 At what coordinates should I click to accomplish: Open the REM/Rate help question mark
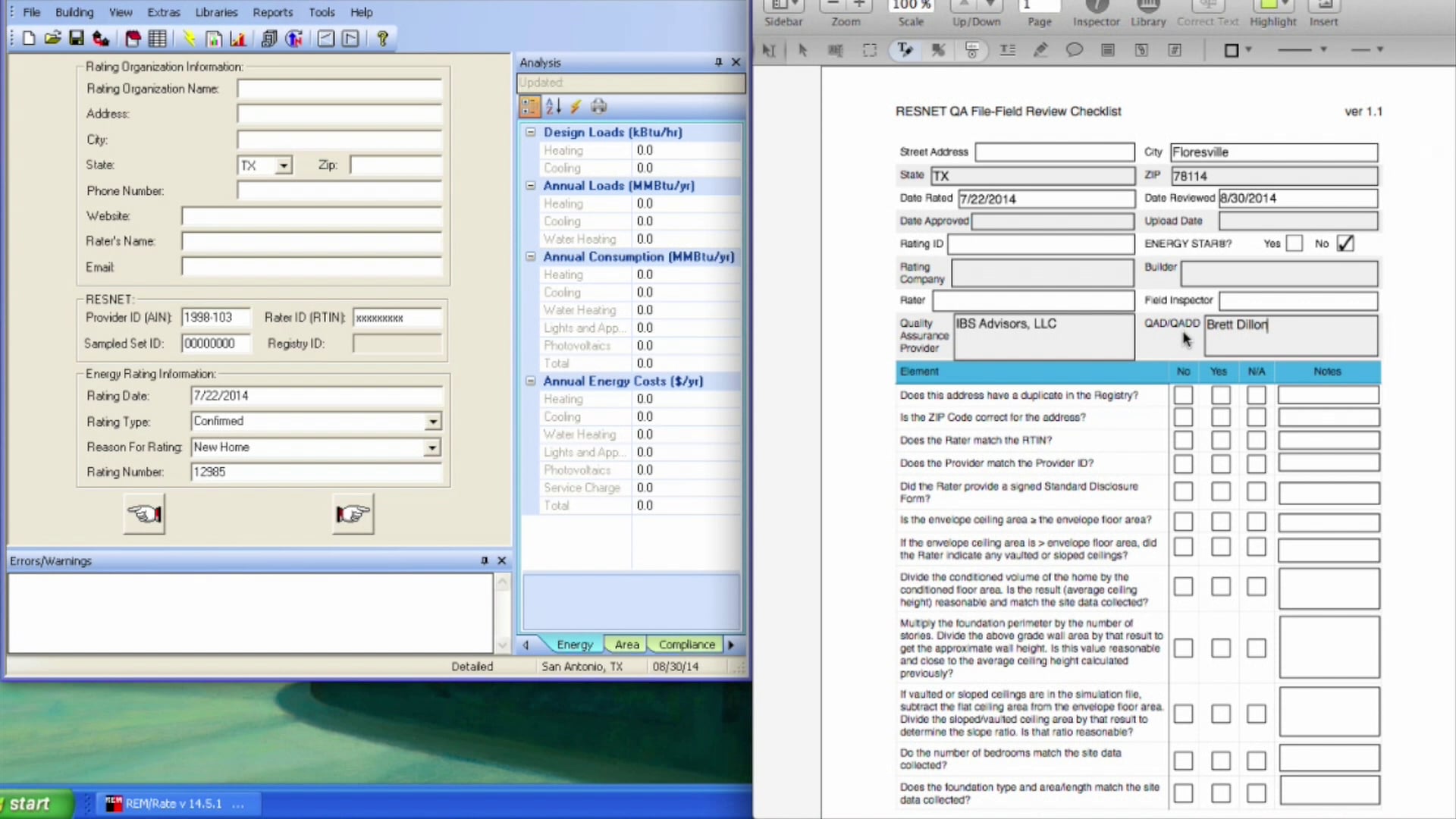383,39
